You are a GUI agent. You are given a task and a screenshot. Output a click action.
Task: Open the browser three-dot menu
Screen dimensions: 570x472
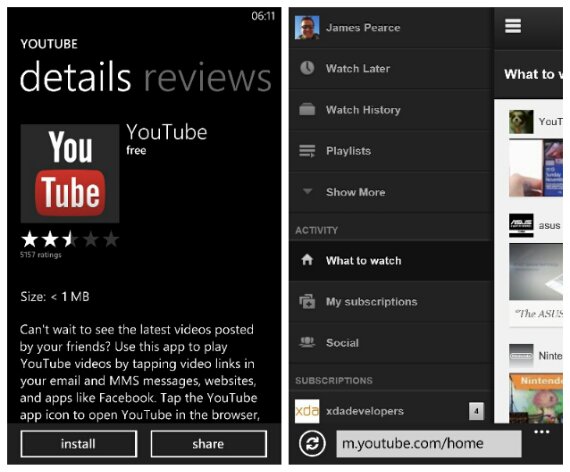(x=542, y=432)
